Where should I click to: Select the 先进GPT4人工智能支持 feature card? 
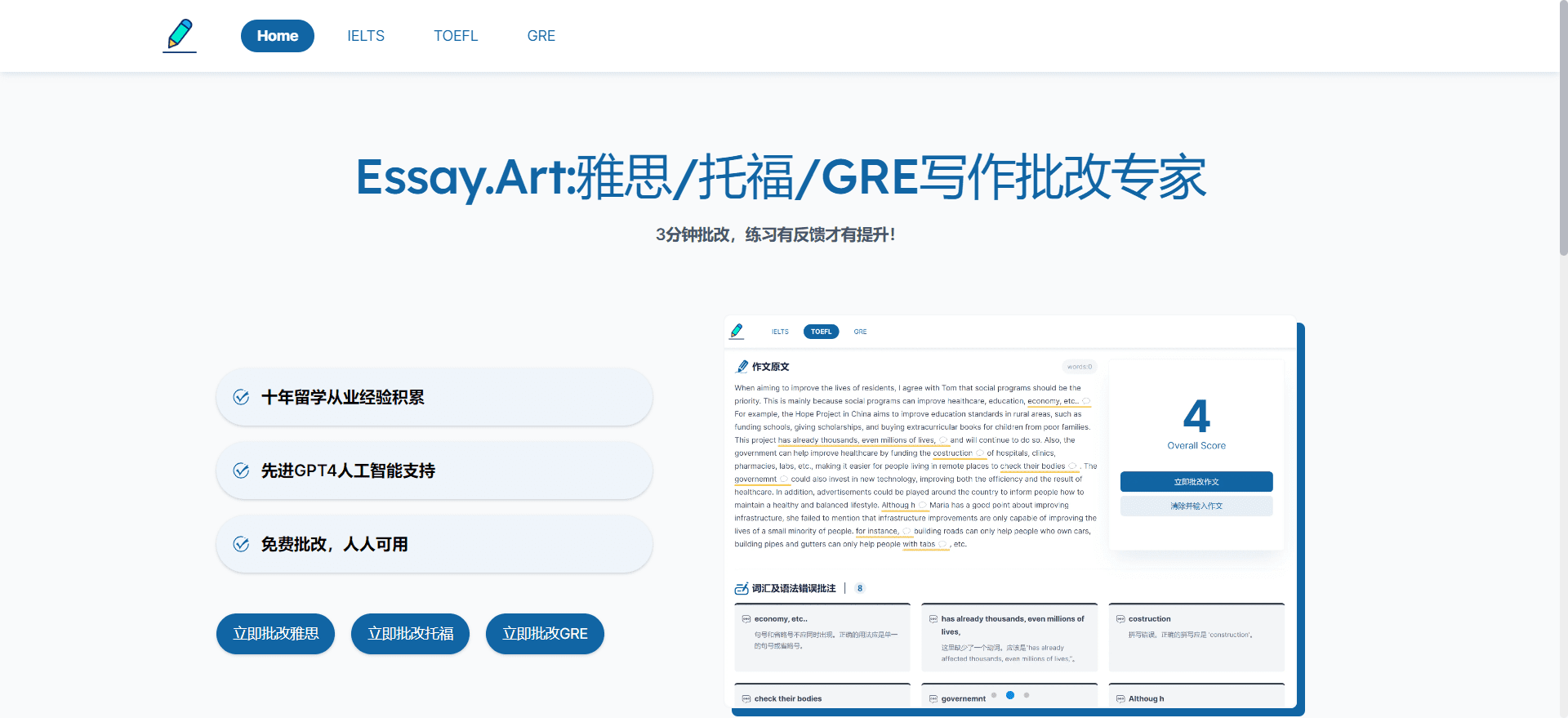pyautogui.click(x=434, y=470)
